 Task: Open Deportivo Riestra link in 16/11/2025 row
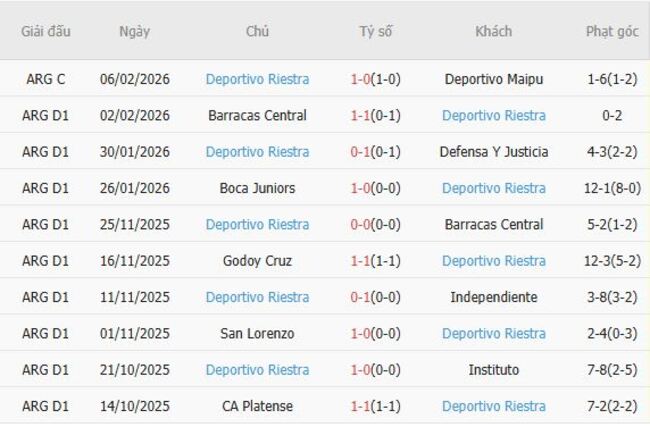coord(494,261)
